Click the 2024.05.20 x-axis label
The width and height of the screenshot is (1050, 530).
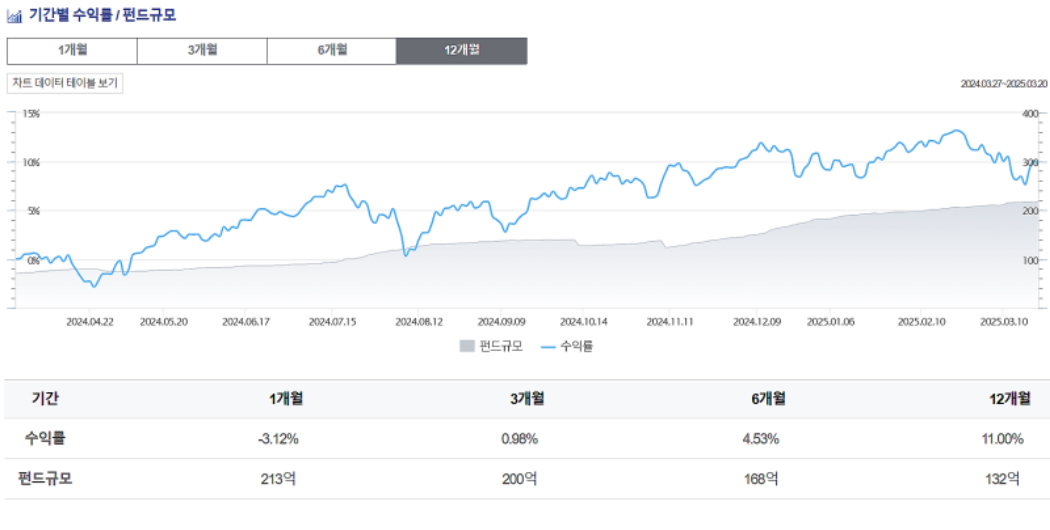[163, 322]
